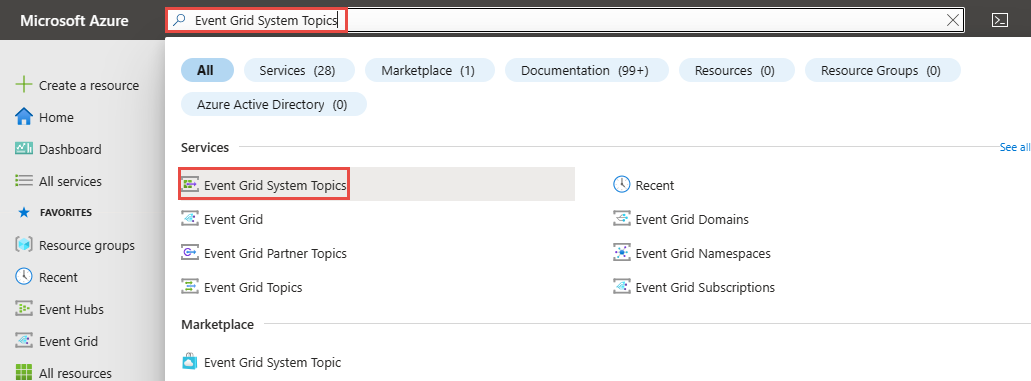Click the sidebar Event Grid icon

pyautogui.click(x=24, y=341)
